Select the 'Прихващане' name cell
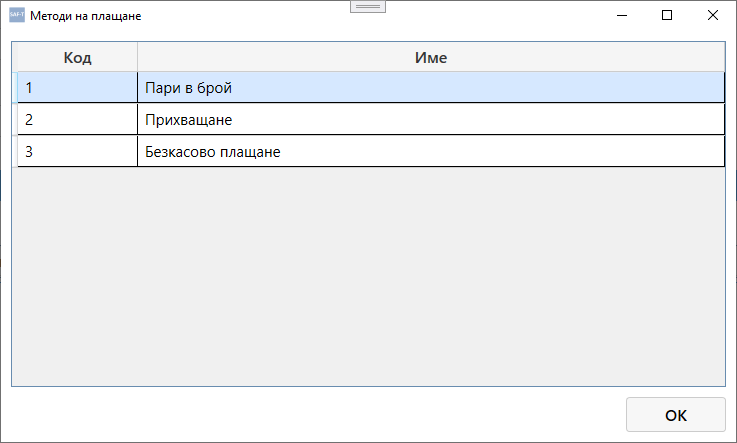This screenshot has width=737, height=443. click(x=431, y=119)
